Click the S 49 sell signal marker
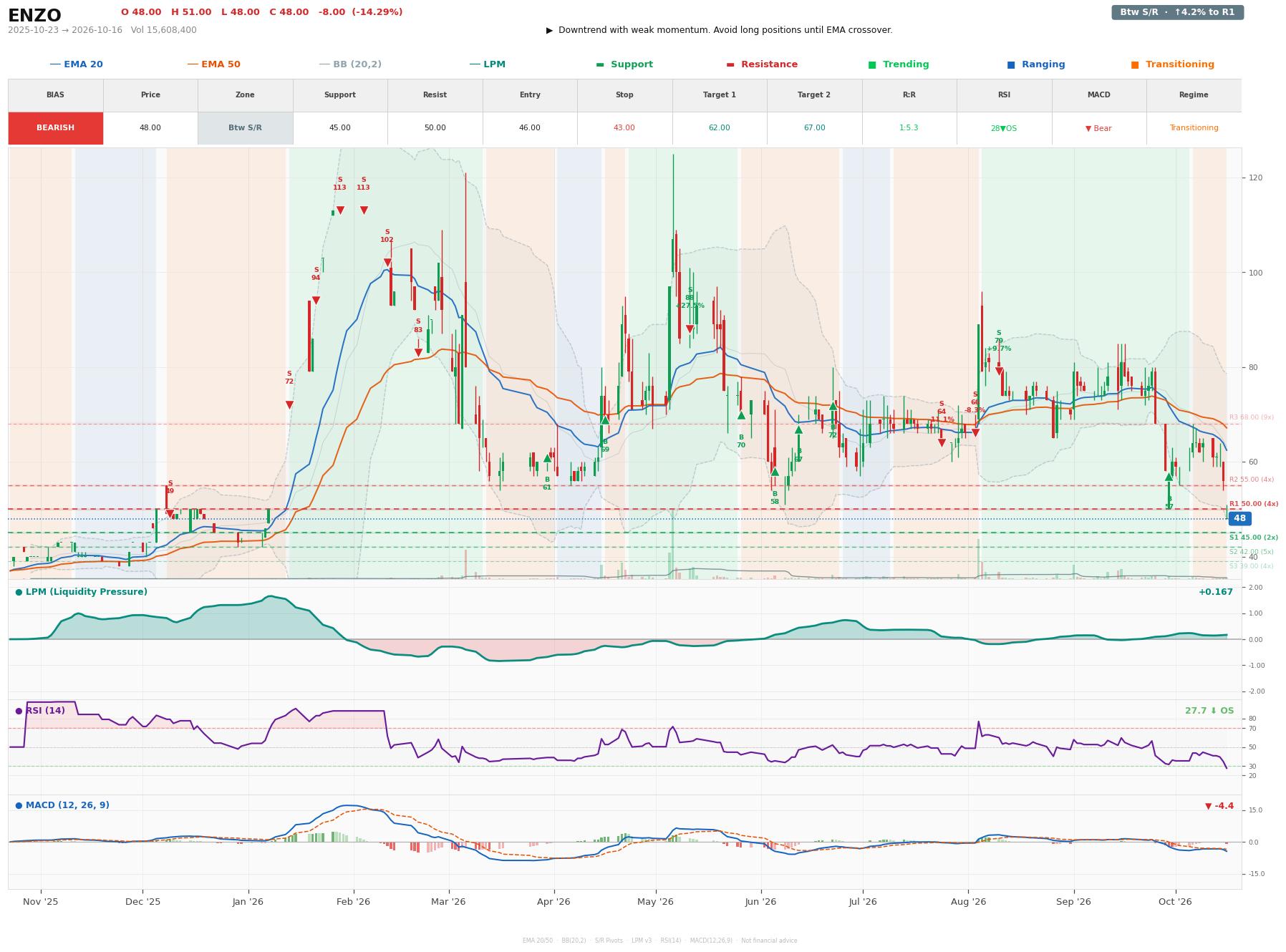1286x952 pixels. click(170, 513)
